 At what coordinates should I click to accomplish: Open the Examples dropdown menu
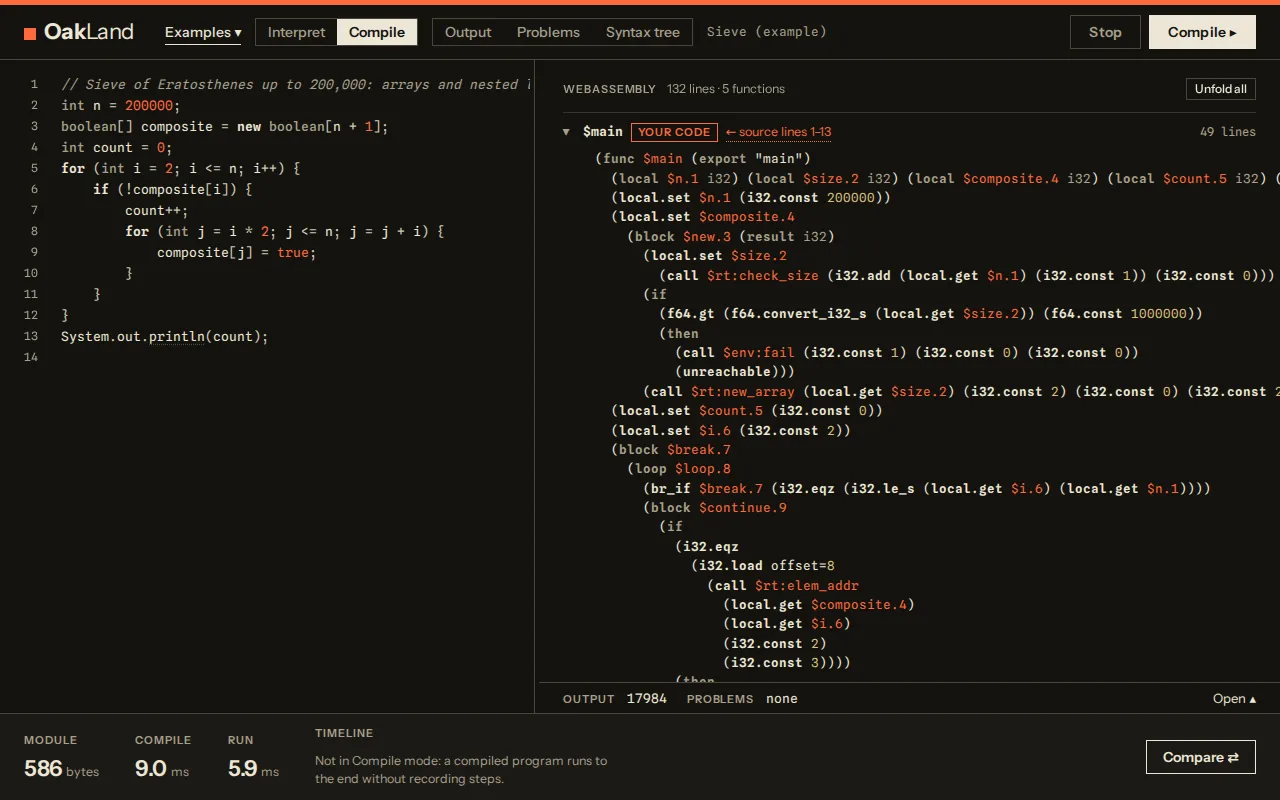click(203, 32)
